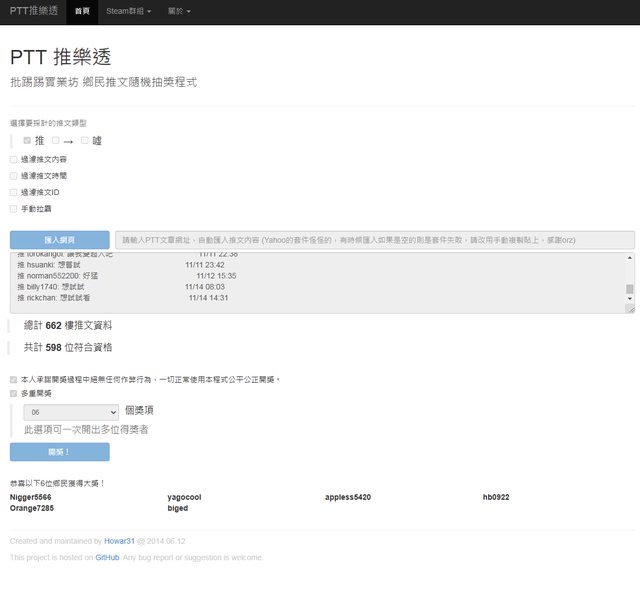Click the 開獎！ draw button

coord(60,452)
